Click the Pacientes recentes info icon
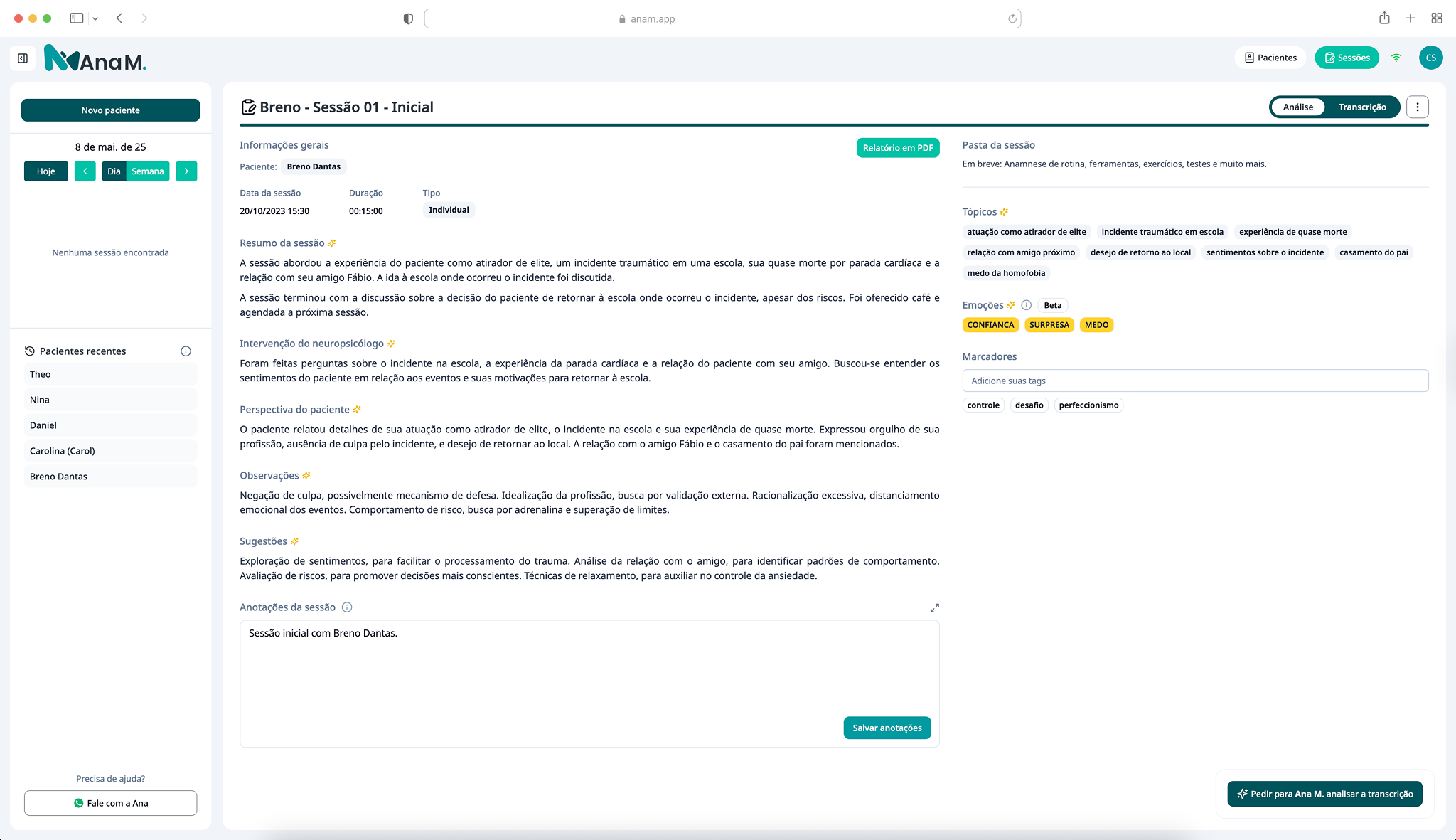1456x840 pixels. click(x=186, y=351)
